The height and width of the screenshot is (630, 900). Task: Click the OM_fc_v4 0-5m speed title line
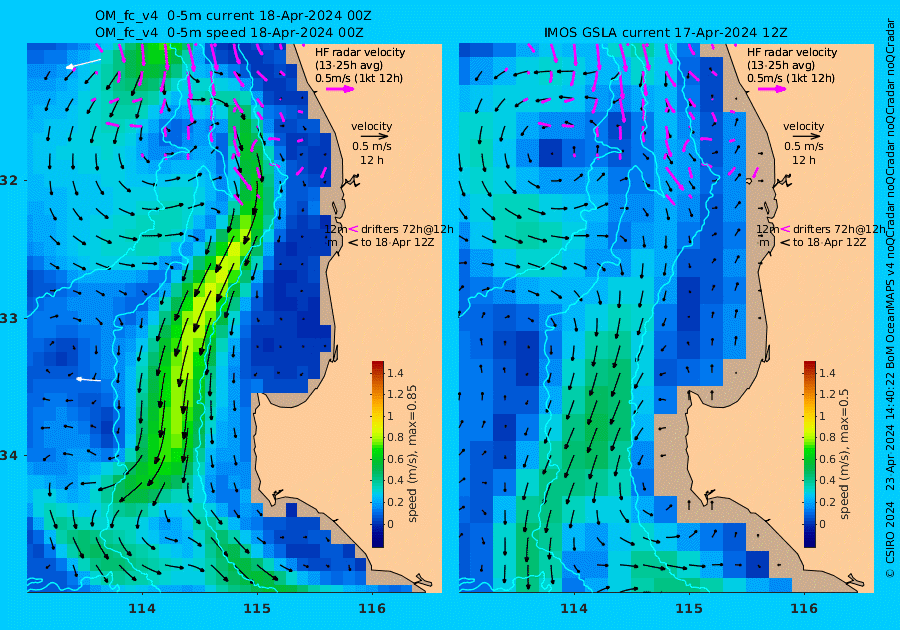tap(229, 33)
